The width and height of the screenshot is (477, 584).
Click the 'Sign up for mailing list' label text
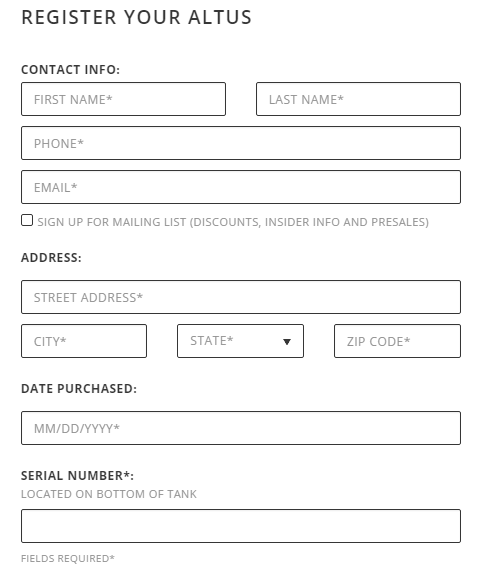pyautogui.click(x=233, y=222)
